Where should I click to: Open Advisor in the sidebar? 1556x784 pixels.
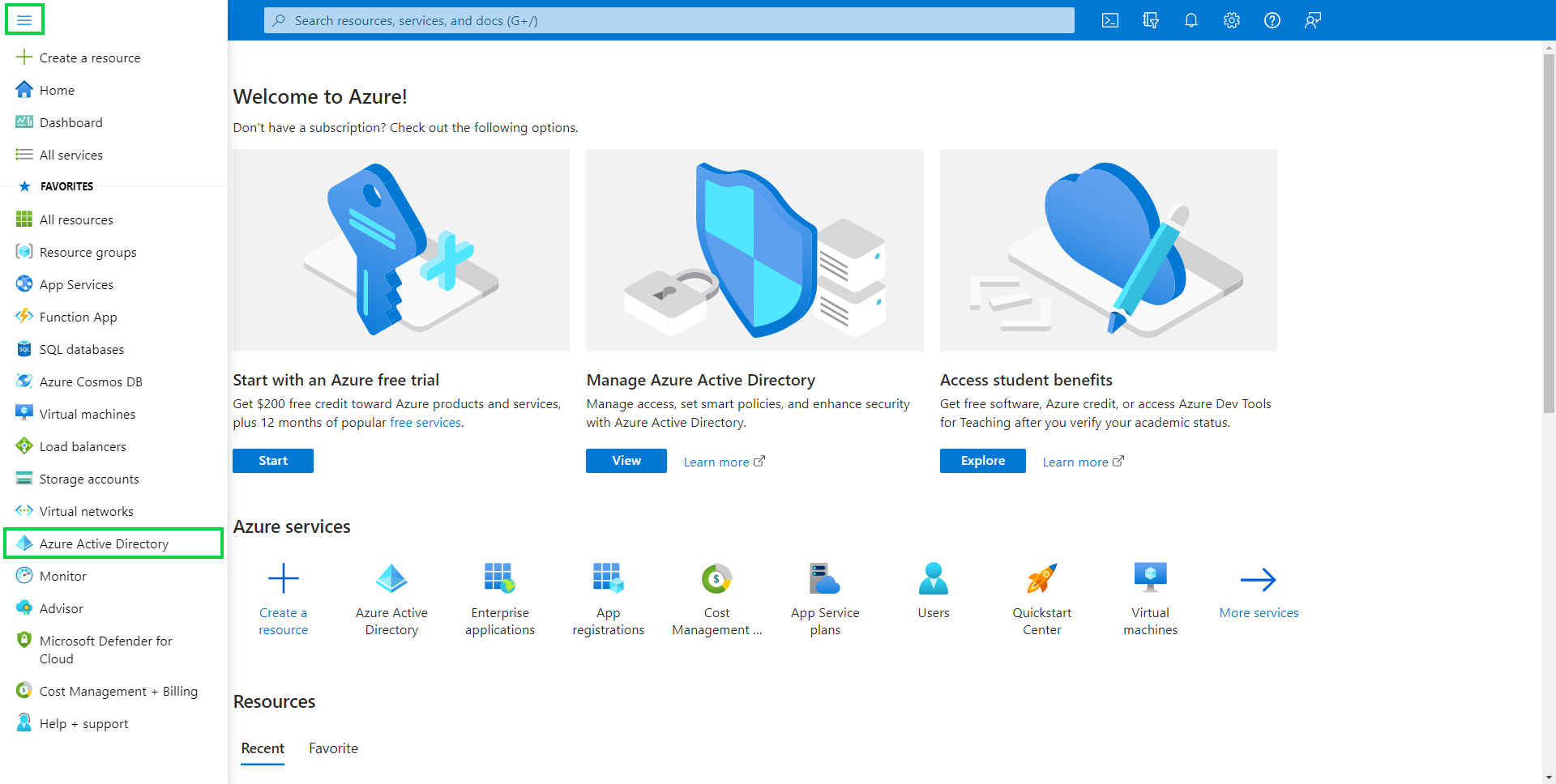click(113, 608)
